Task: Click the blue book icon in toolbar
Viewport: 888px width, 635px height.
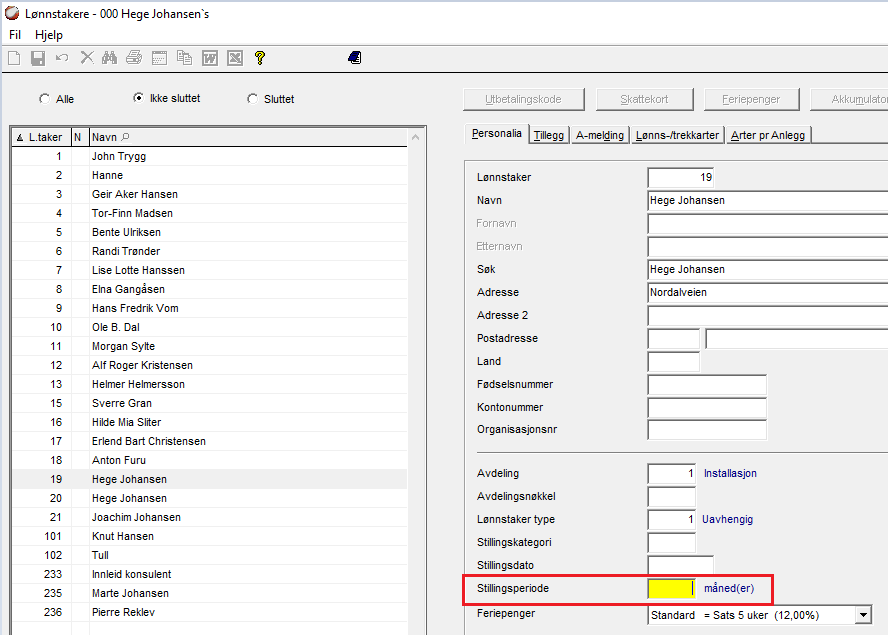Action: tap(354, 58)
